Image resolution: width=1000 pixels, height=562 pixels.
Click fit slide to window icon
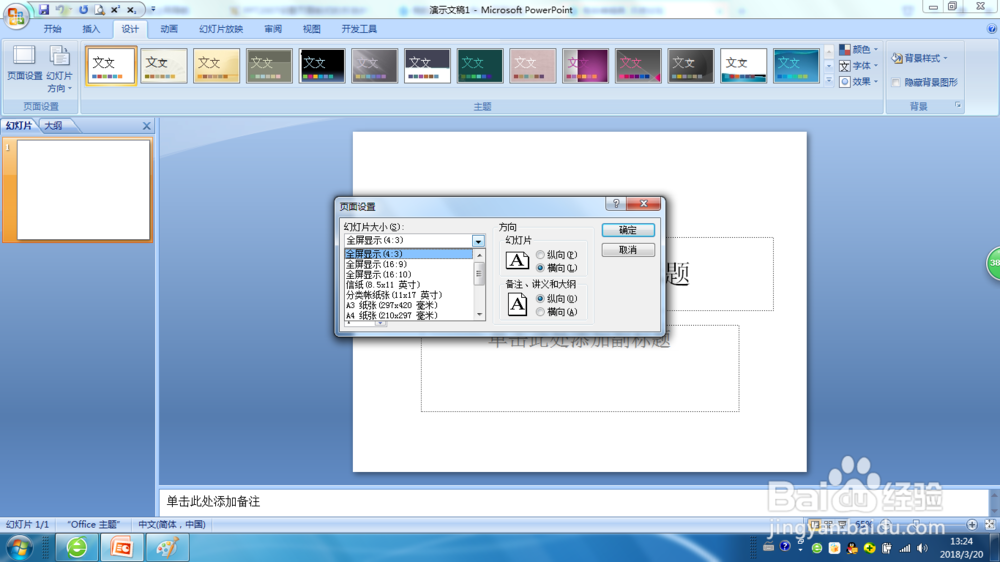point(990,524)
